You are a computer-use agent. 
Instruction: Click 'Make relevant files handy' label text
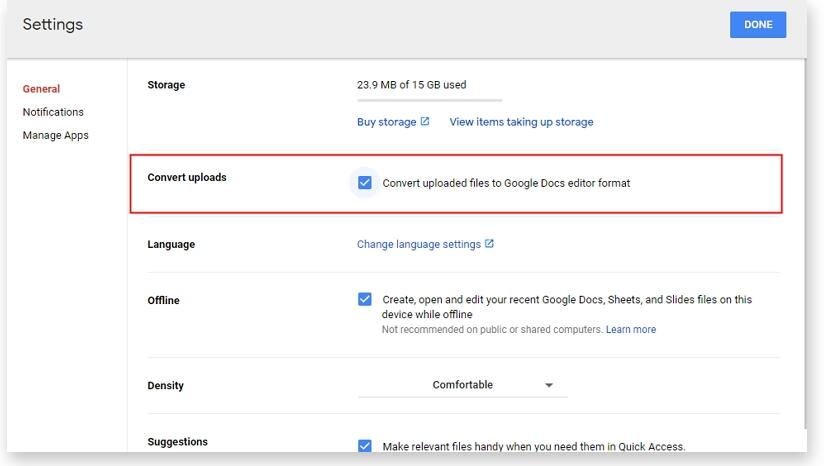533,446
